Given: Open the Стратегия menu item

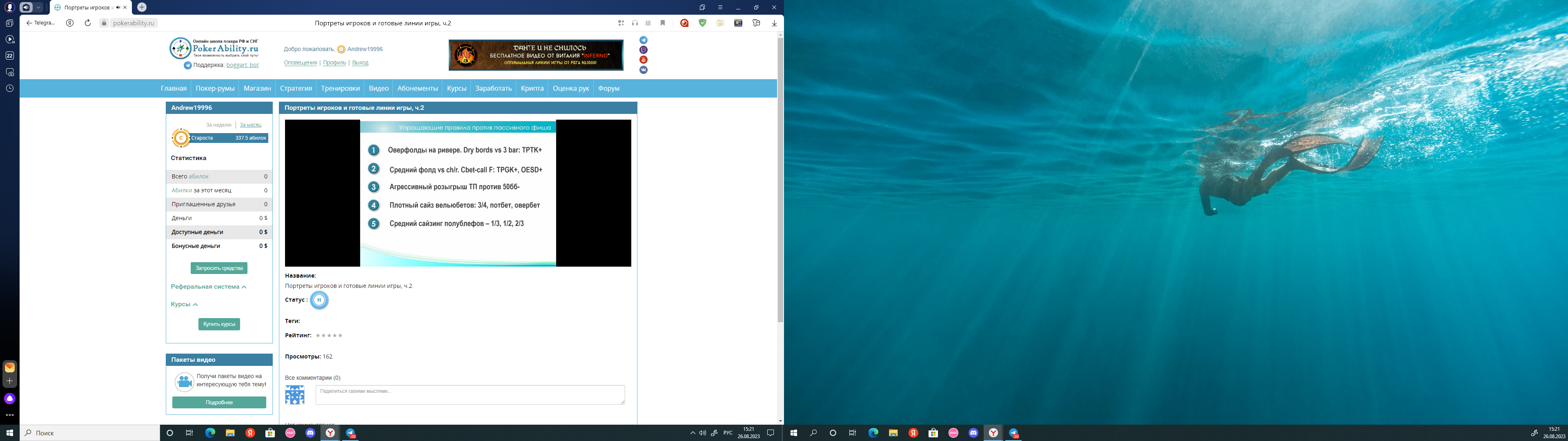Looking at the screenshot, I should tap(296, 88).
